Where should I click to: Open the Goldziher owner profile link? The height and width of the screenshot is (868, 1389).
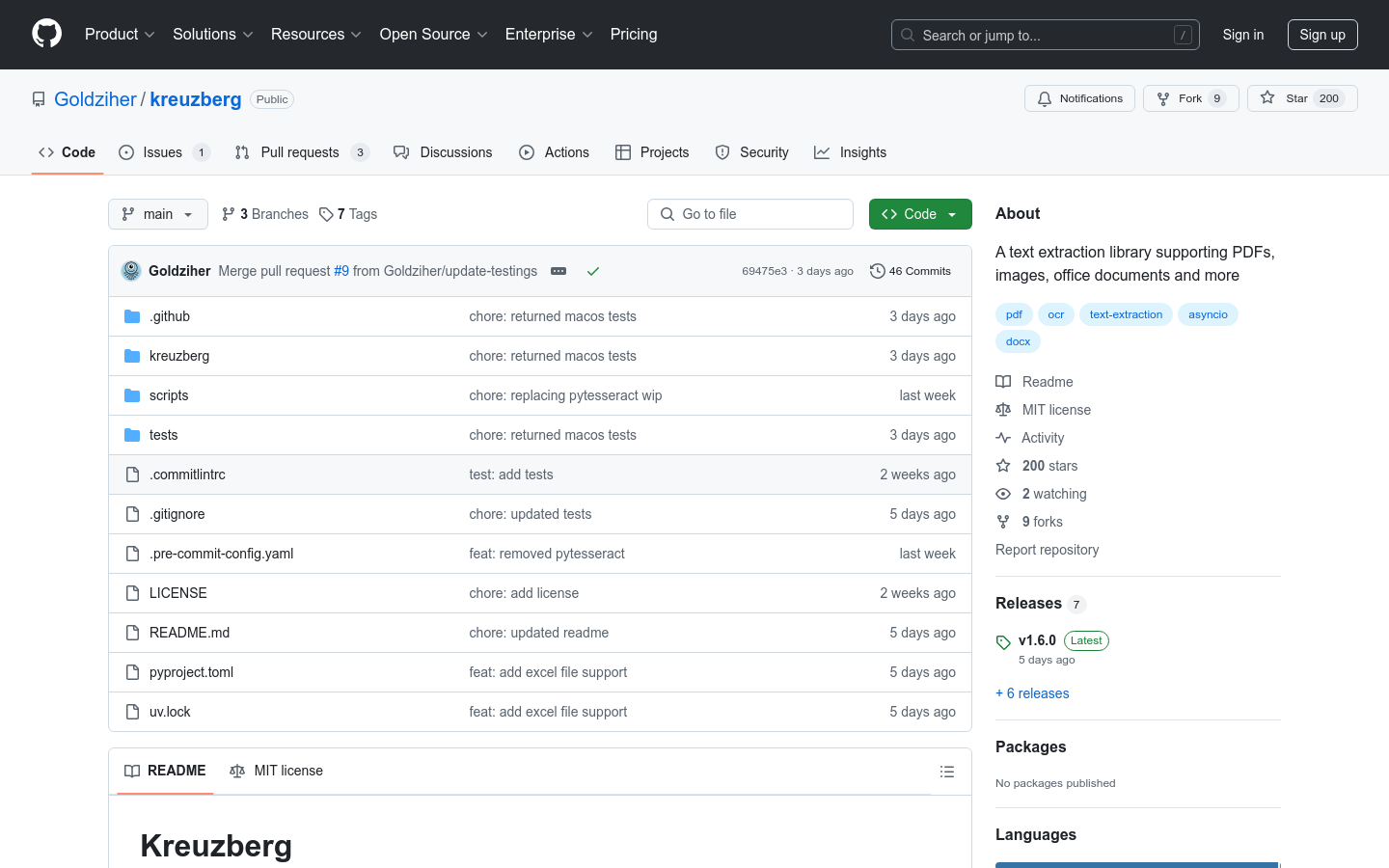pyautogui.click(x=95, y=99)
